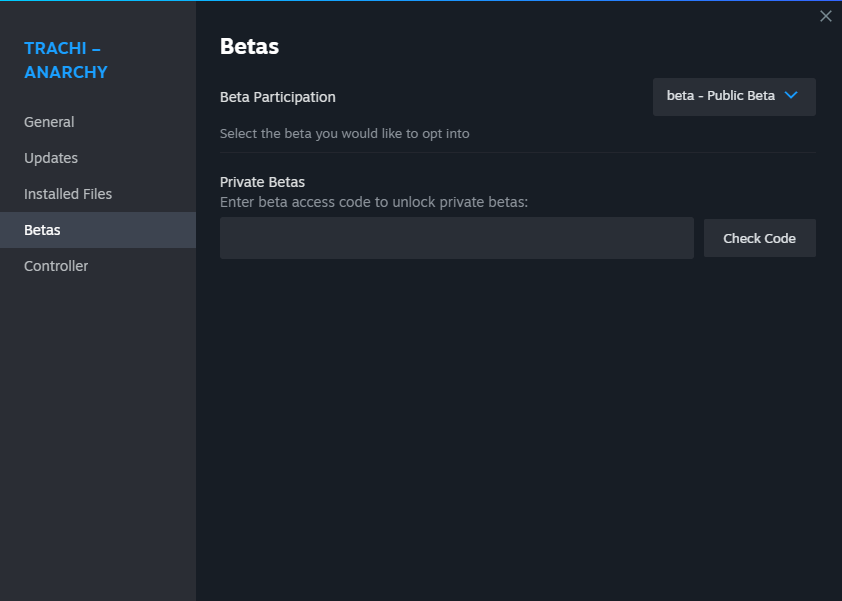The height and width of the screenshot is (601, 842).
Task: Focus the beta access code input field
Action: tap(456, 238)
